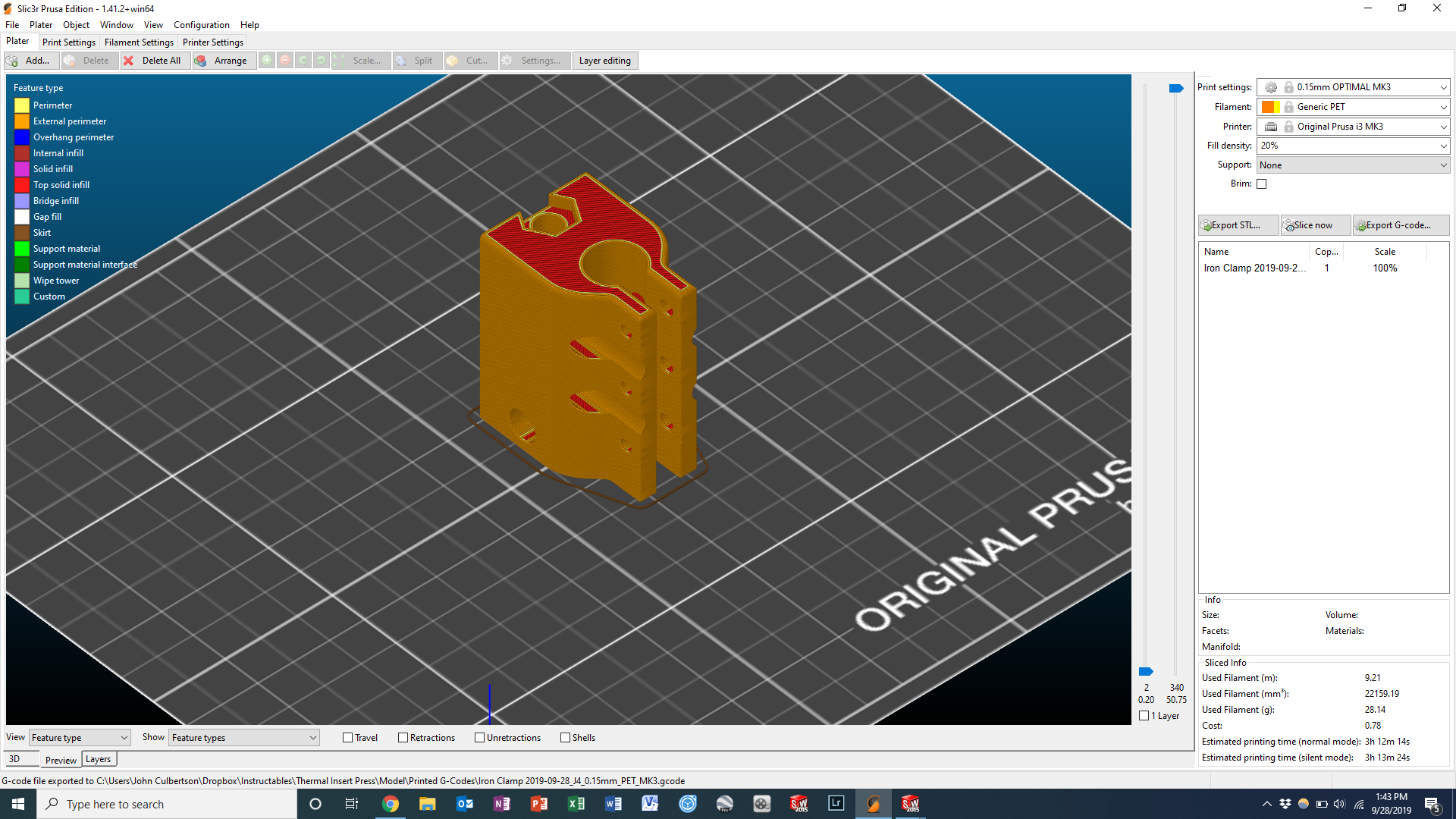The height and width of the screenshot is (819, 1456).
Task: Open the Configuration menu
Action: (201, 24)
